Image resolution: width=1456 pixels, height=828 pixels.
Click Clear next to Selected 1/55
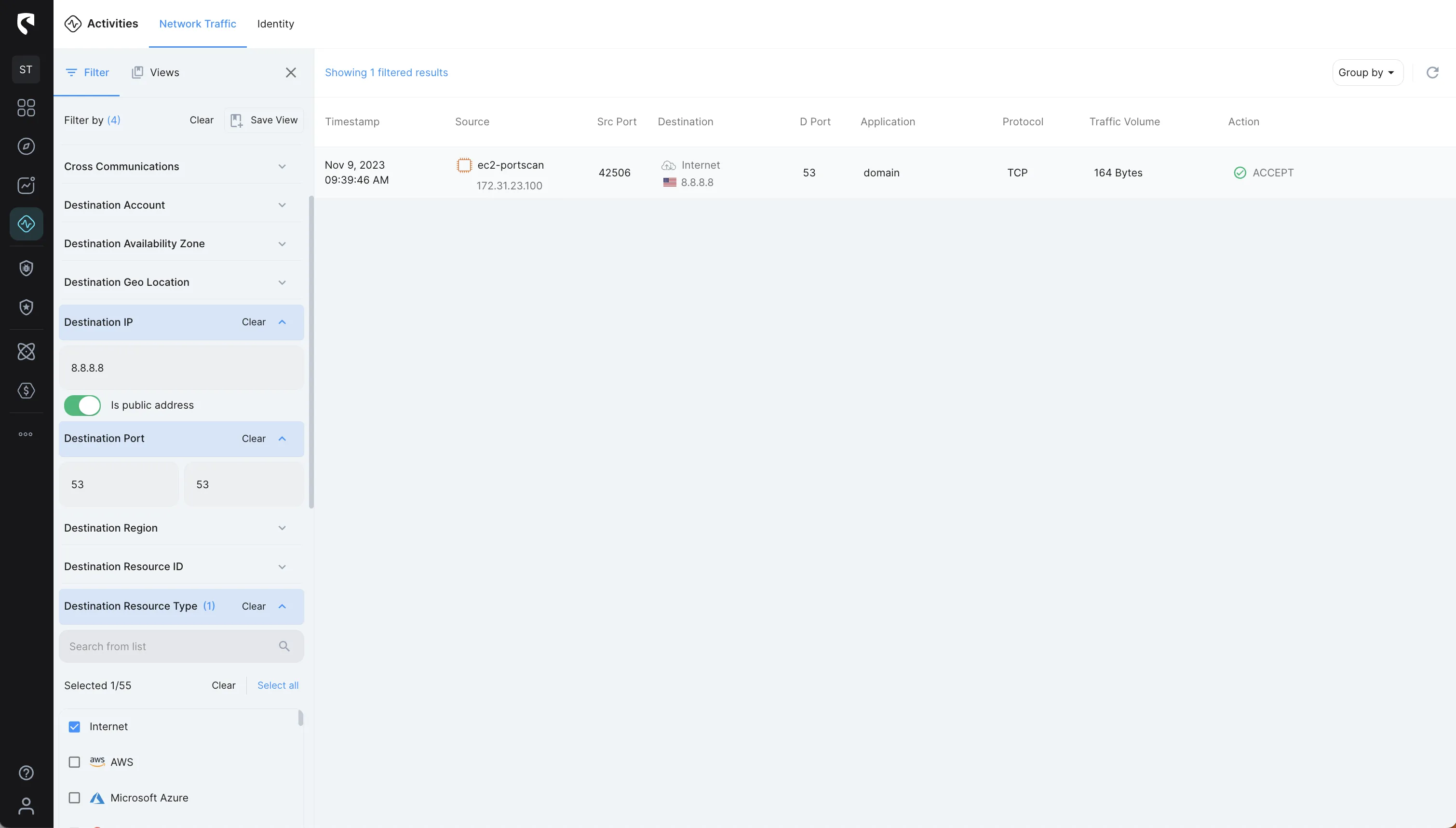click(224, 685)
